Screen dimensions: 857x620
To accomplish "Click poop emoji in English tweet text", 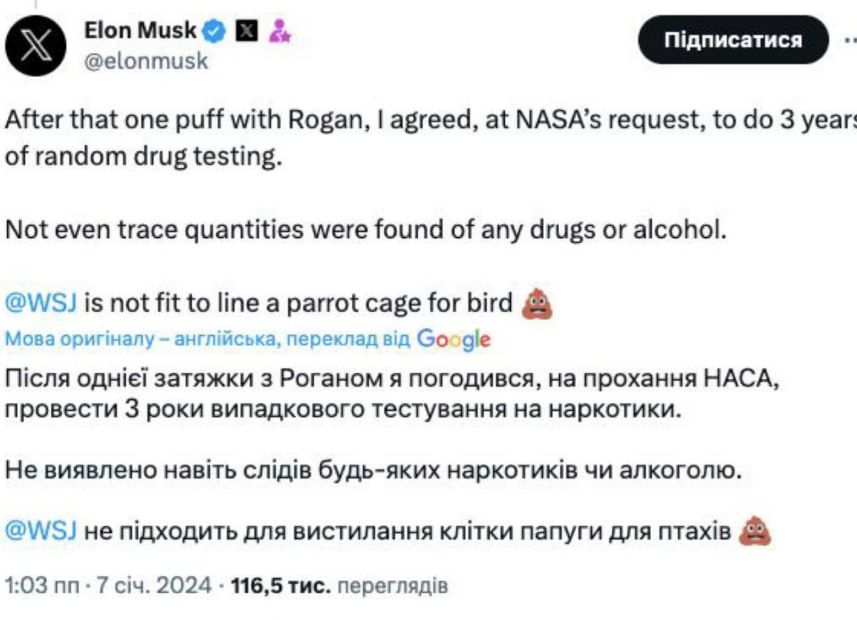I will click(538, 302).
